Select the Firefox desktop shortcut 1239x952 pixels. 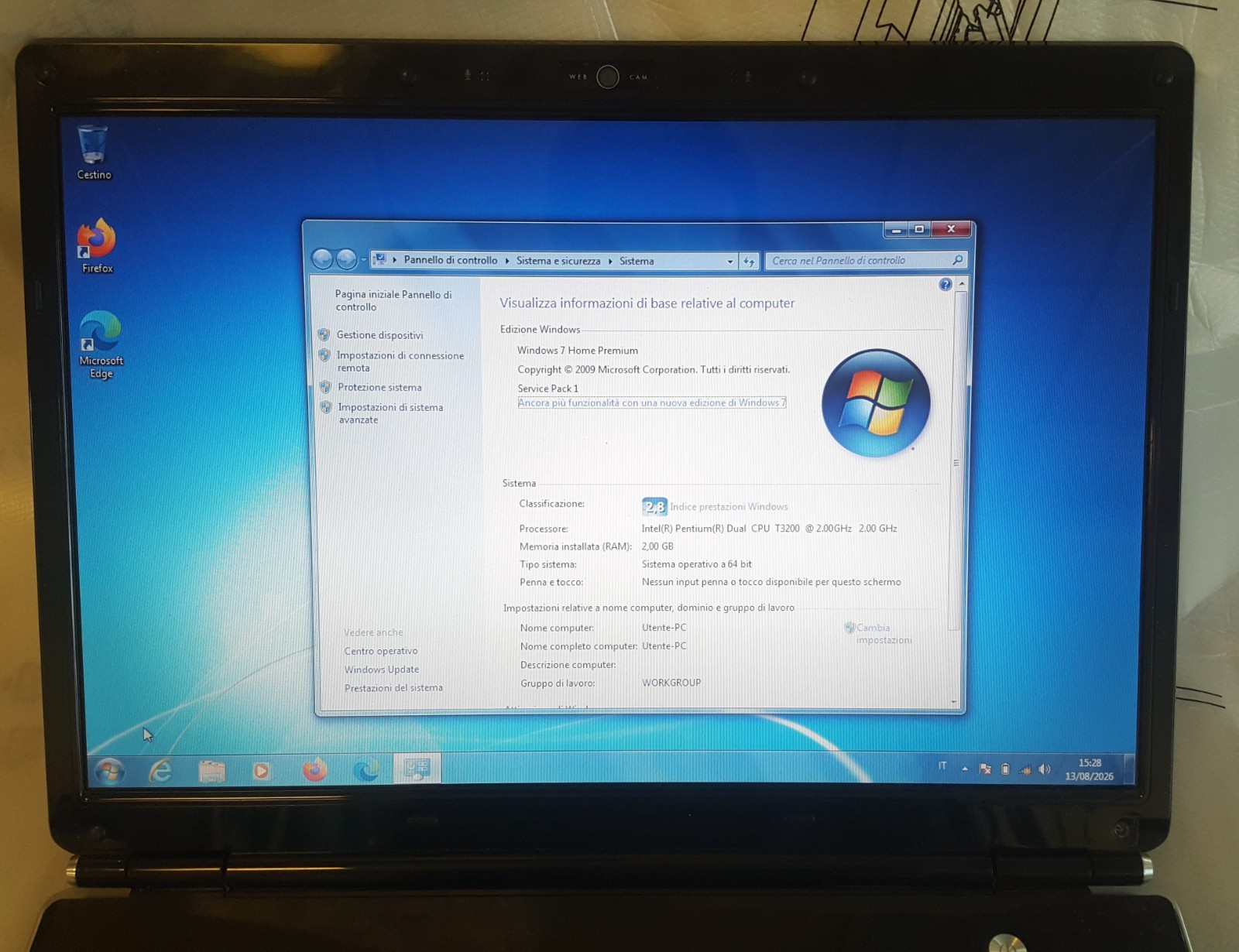[97, 245]
